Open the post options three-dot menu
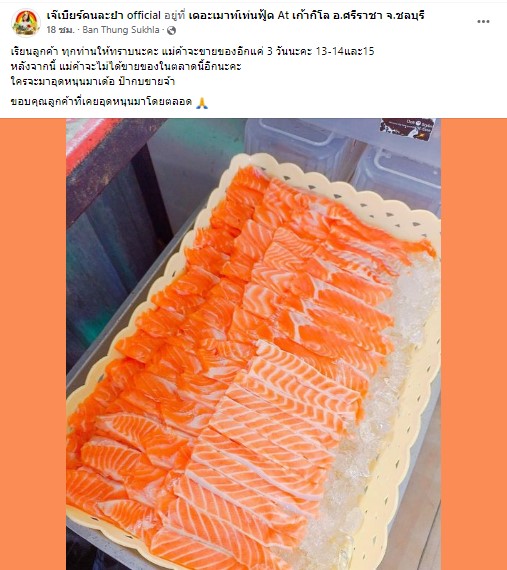 tap(483, 21)
